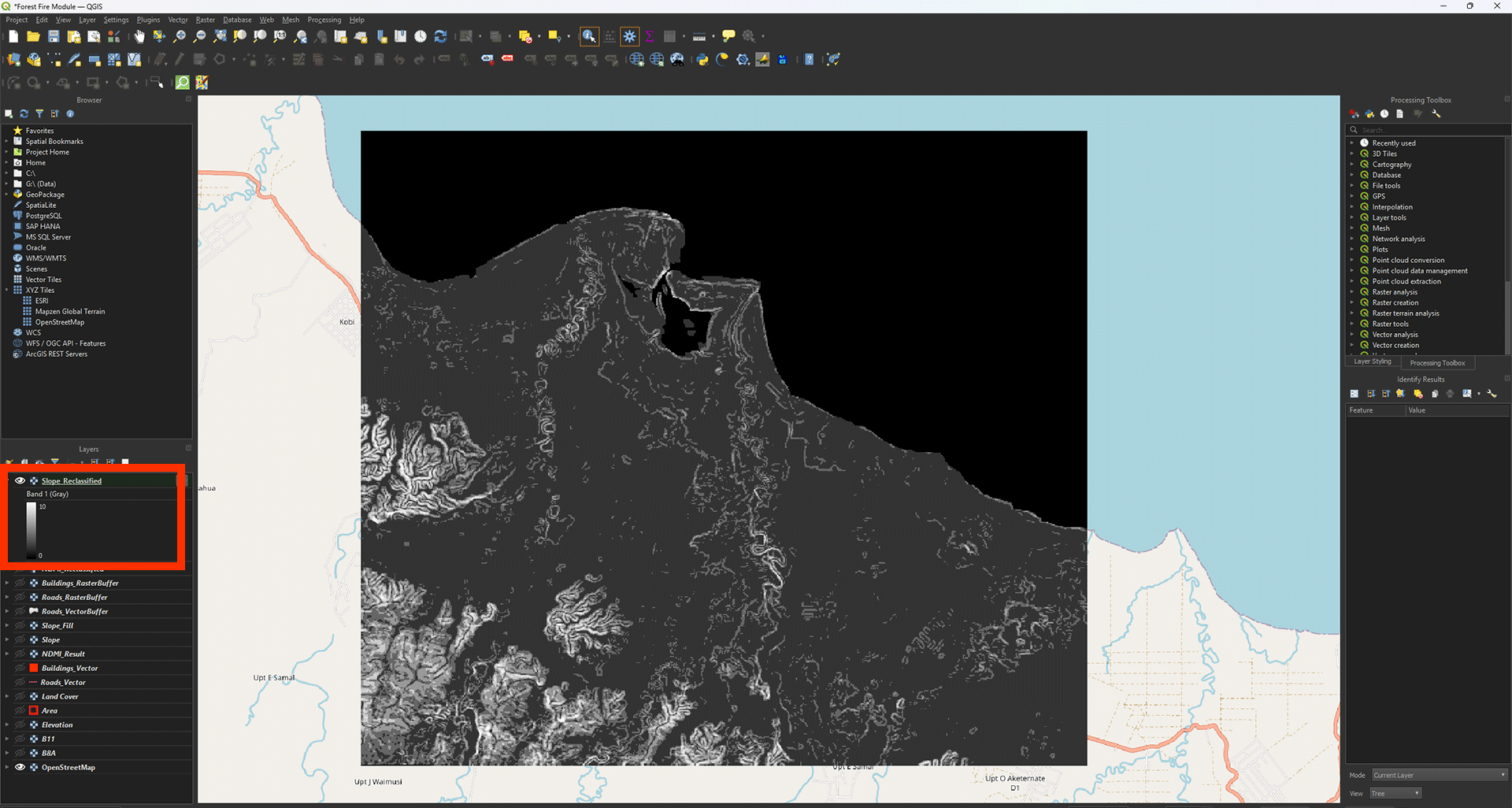Open the Raster menu
This screenshot has height=808, width=1512.
(205, 20)
